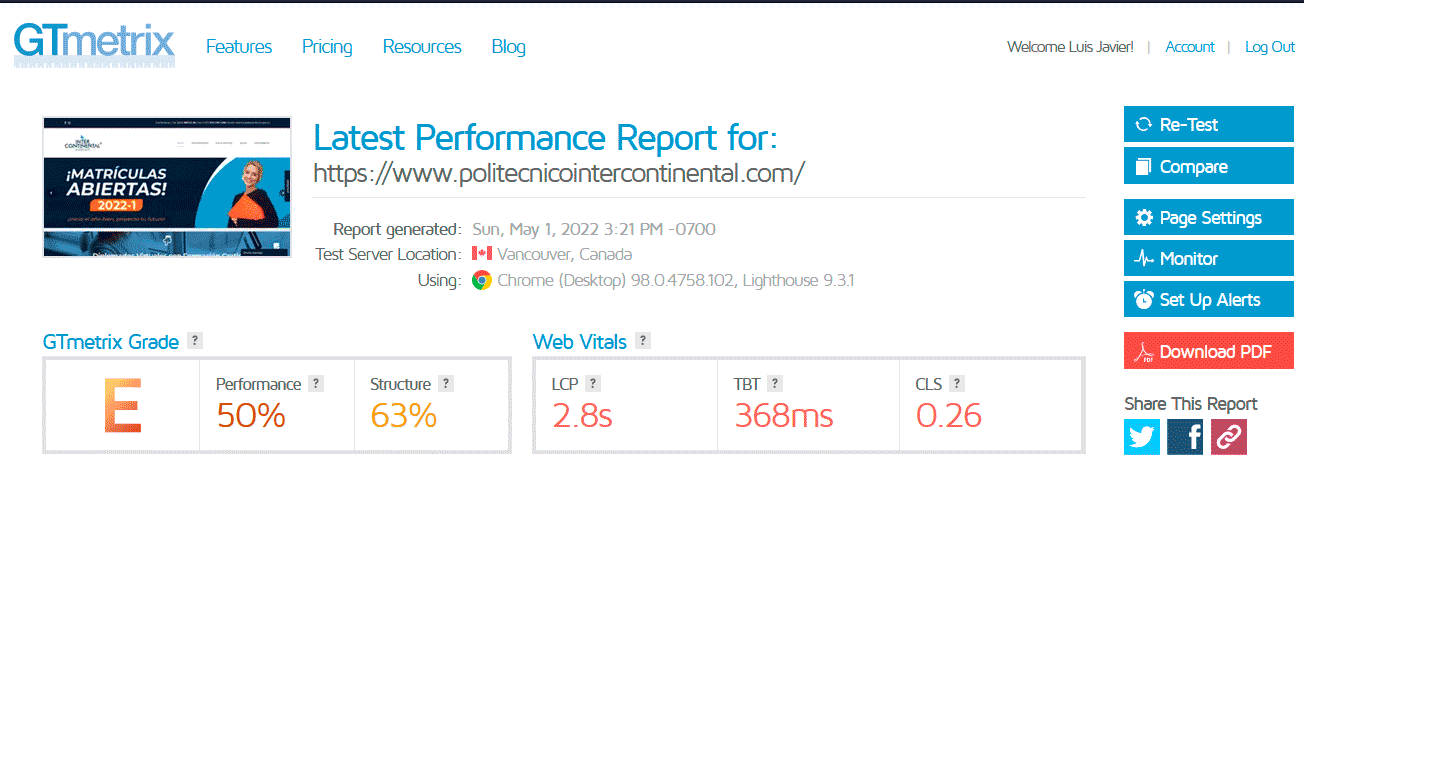This screenshot has width=1440, height=776.
Task: Share the report on Twitter
Action: 1141,437
